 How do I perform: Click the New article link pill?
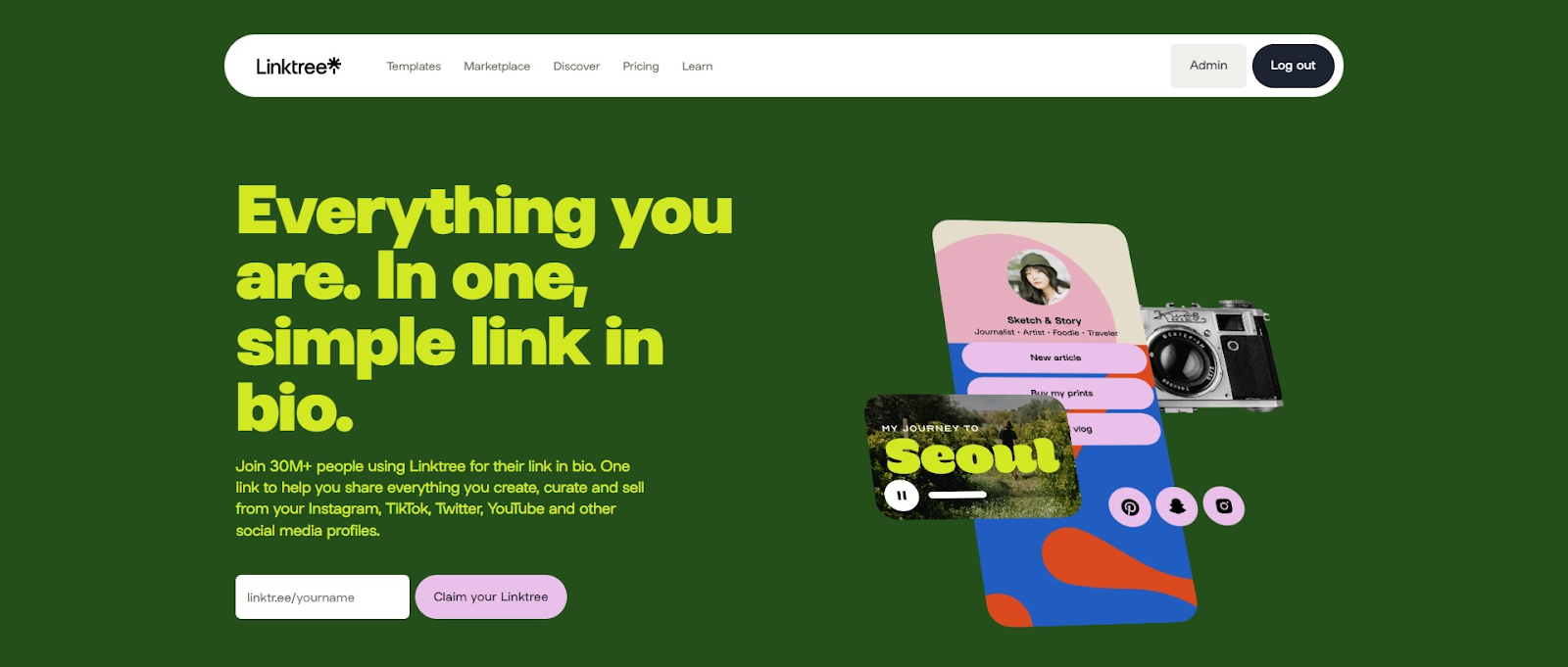point(1054,357)
